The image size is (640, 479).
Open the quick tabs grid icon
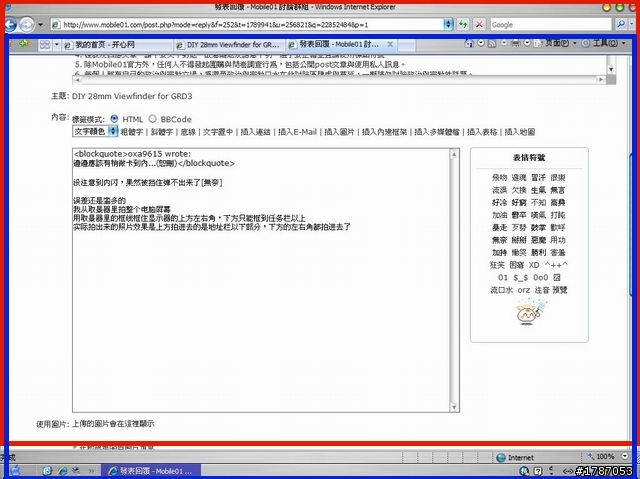45,44
